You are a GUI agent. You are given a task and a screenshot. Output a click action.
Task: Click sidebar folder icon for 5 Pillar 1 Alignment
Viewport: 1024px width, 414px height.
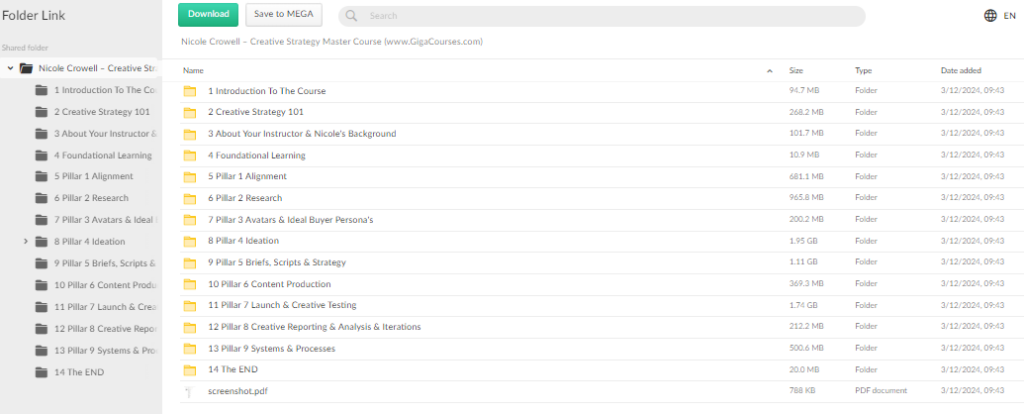pos(41,176)
